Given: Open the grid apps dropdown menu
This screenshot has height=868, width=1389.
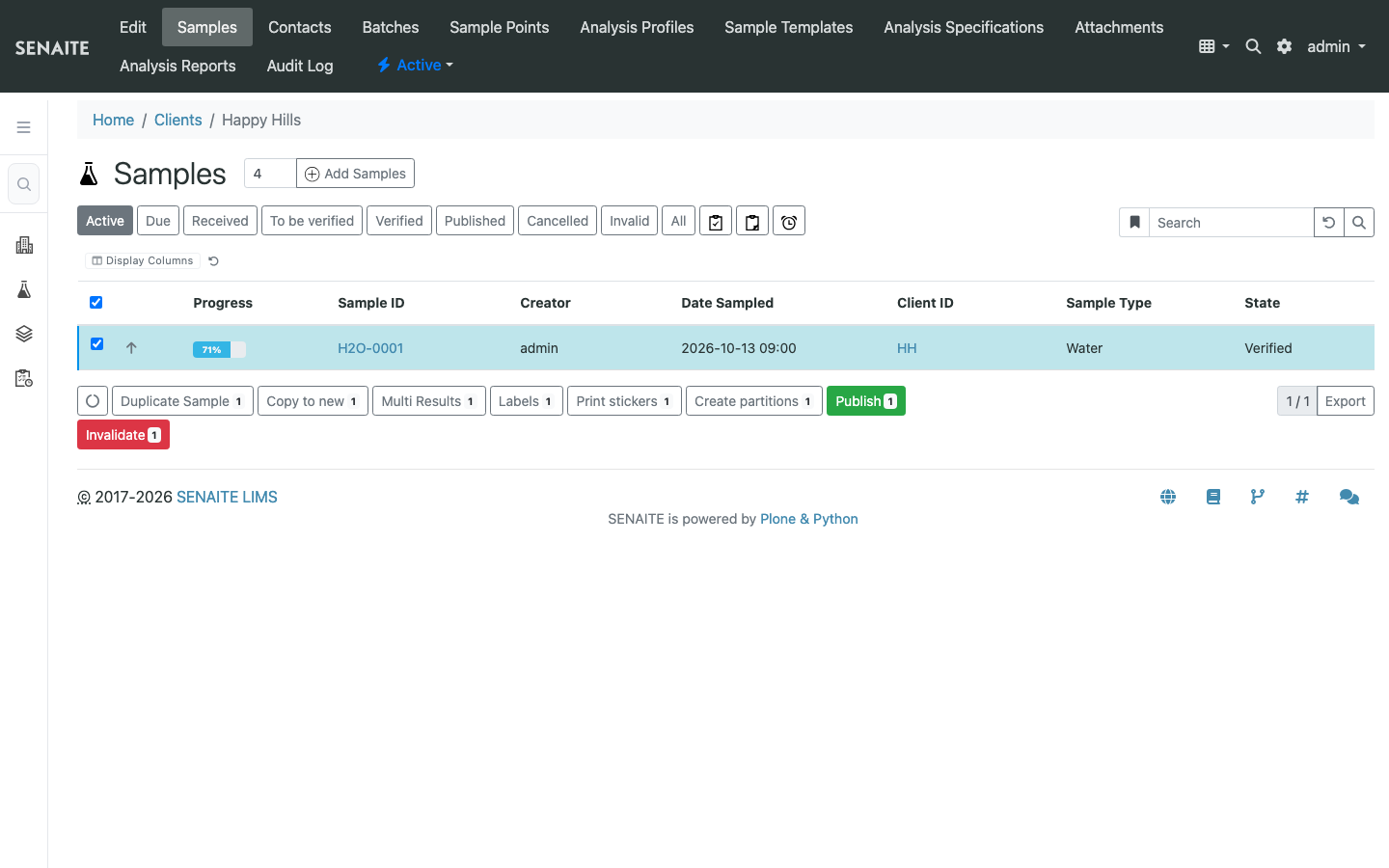Looking at the screenshot, I should 1213,46.
